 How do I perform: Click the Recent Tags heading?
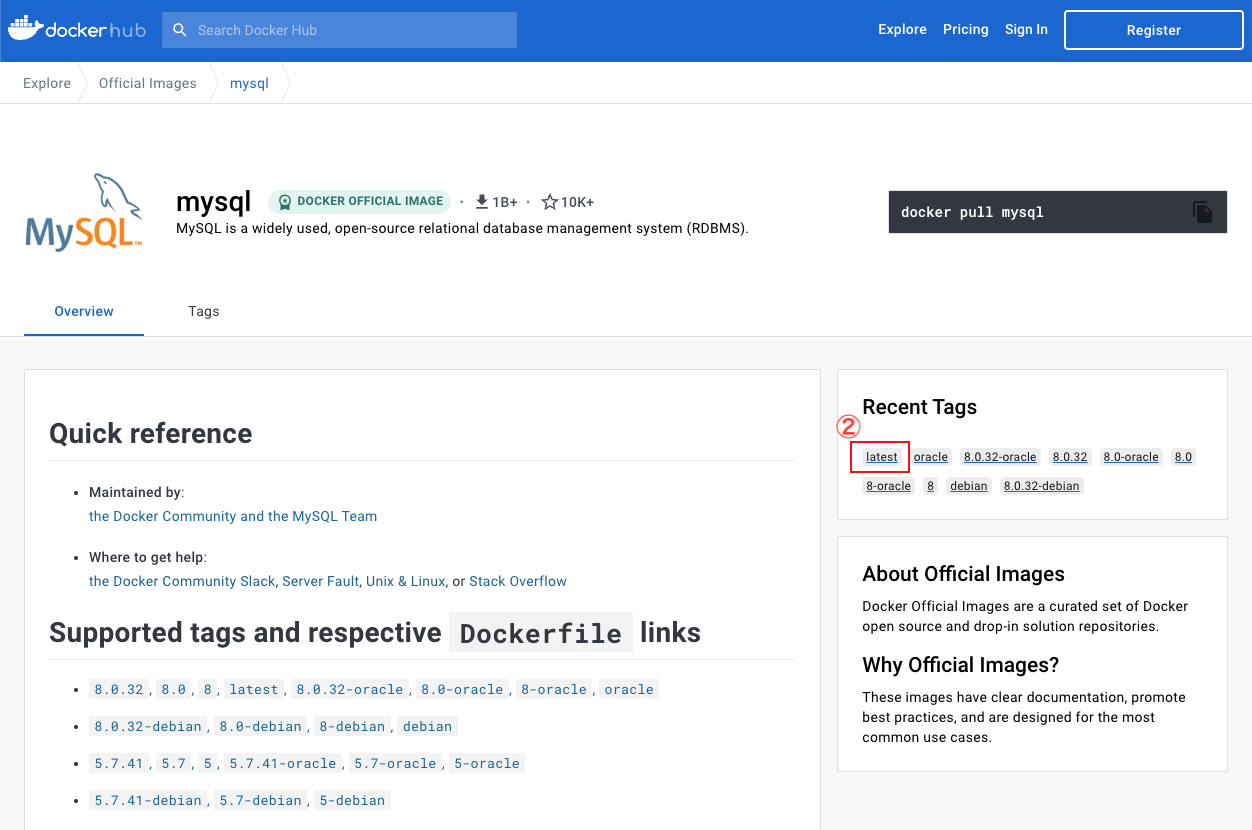coord(919,407)
